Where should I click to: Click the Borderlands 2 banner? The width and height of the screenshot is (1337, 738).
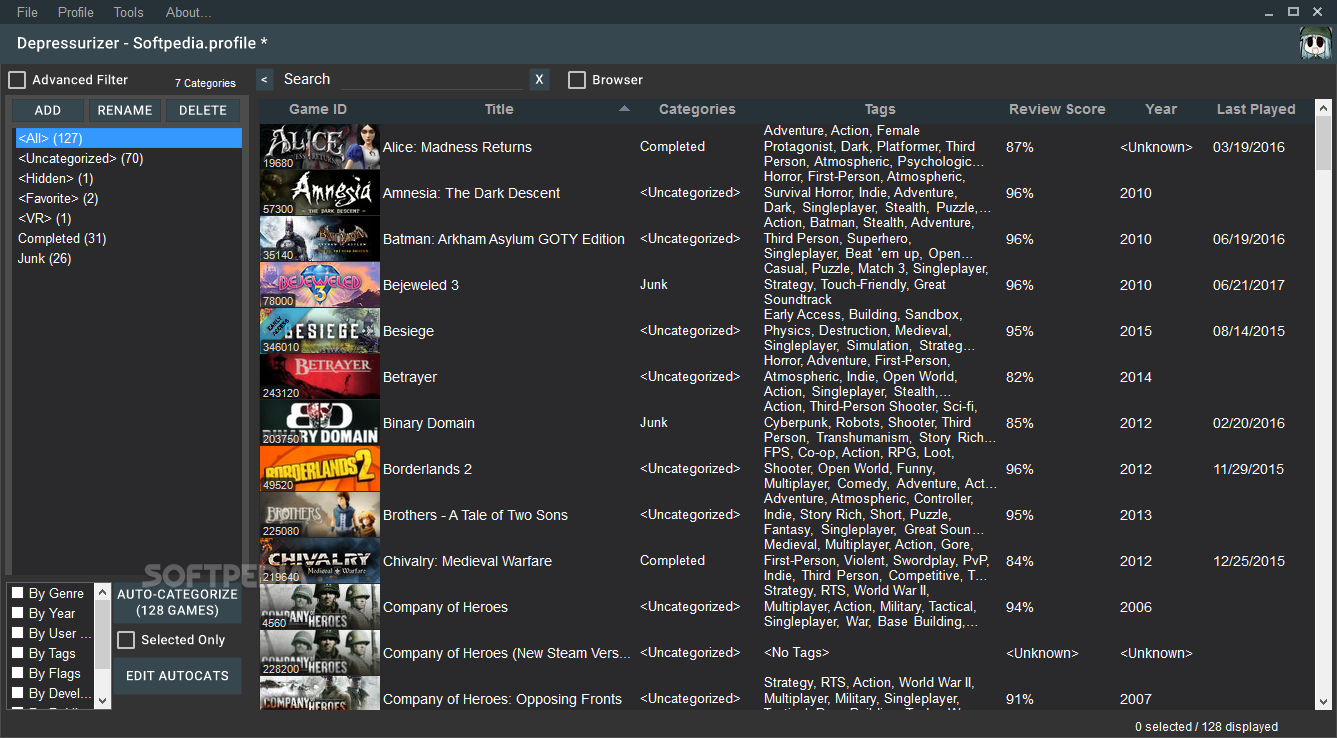click(x=320, y=469)
